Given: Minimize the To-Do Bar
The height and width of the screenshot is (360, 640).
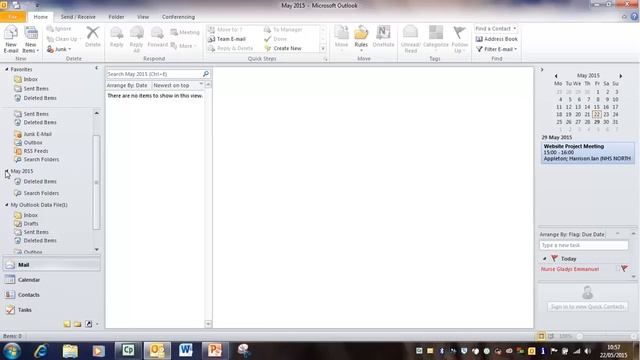Looking at the screenshot, I should click(x=542, y=69).
